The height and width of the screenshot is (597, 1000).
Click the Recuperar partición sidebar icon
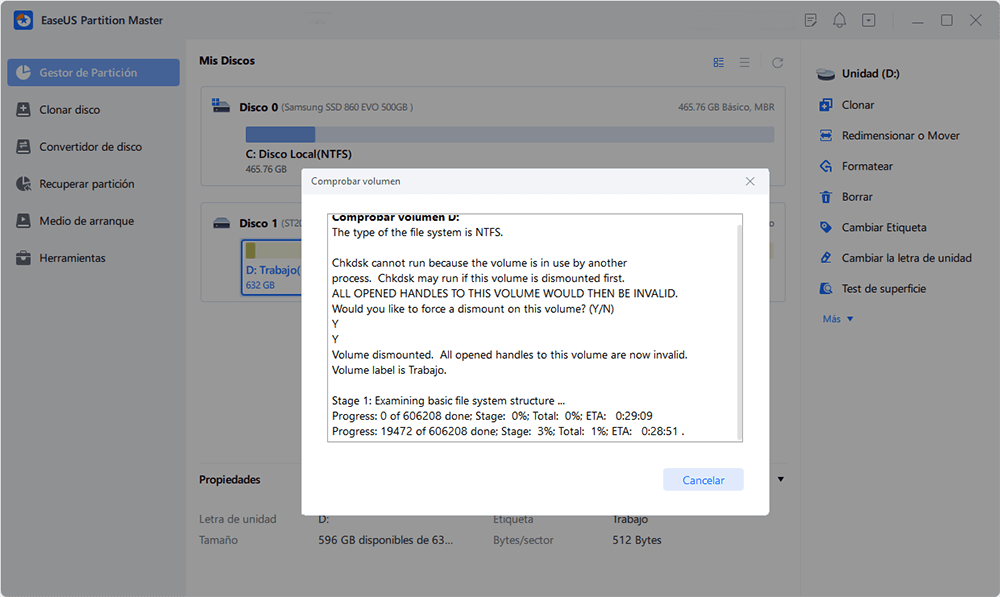(24, 184)
